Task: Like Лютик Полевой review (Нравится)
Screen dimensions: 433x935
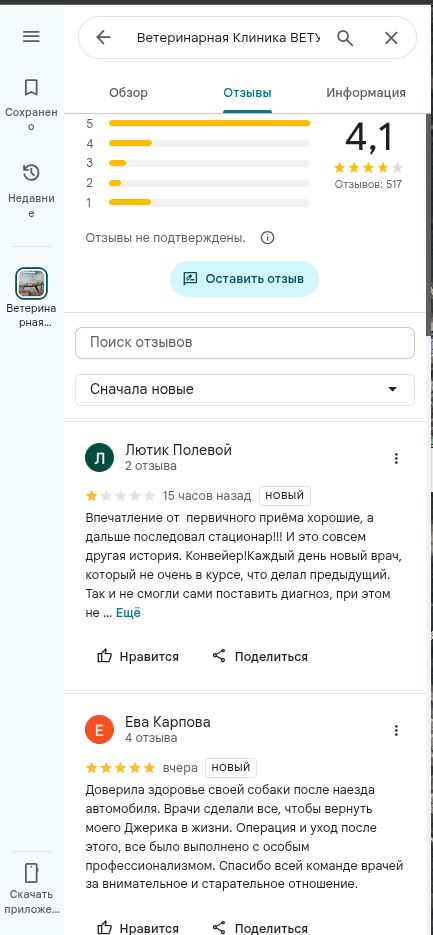Action: pos(138,657)
